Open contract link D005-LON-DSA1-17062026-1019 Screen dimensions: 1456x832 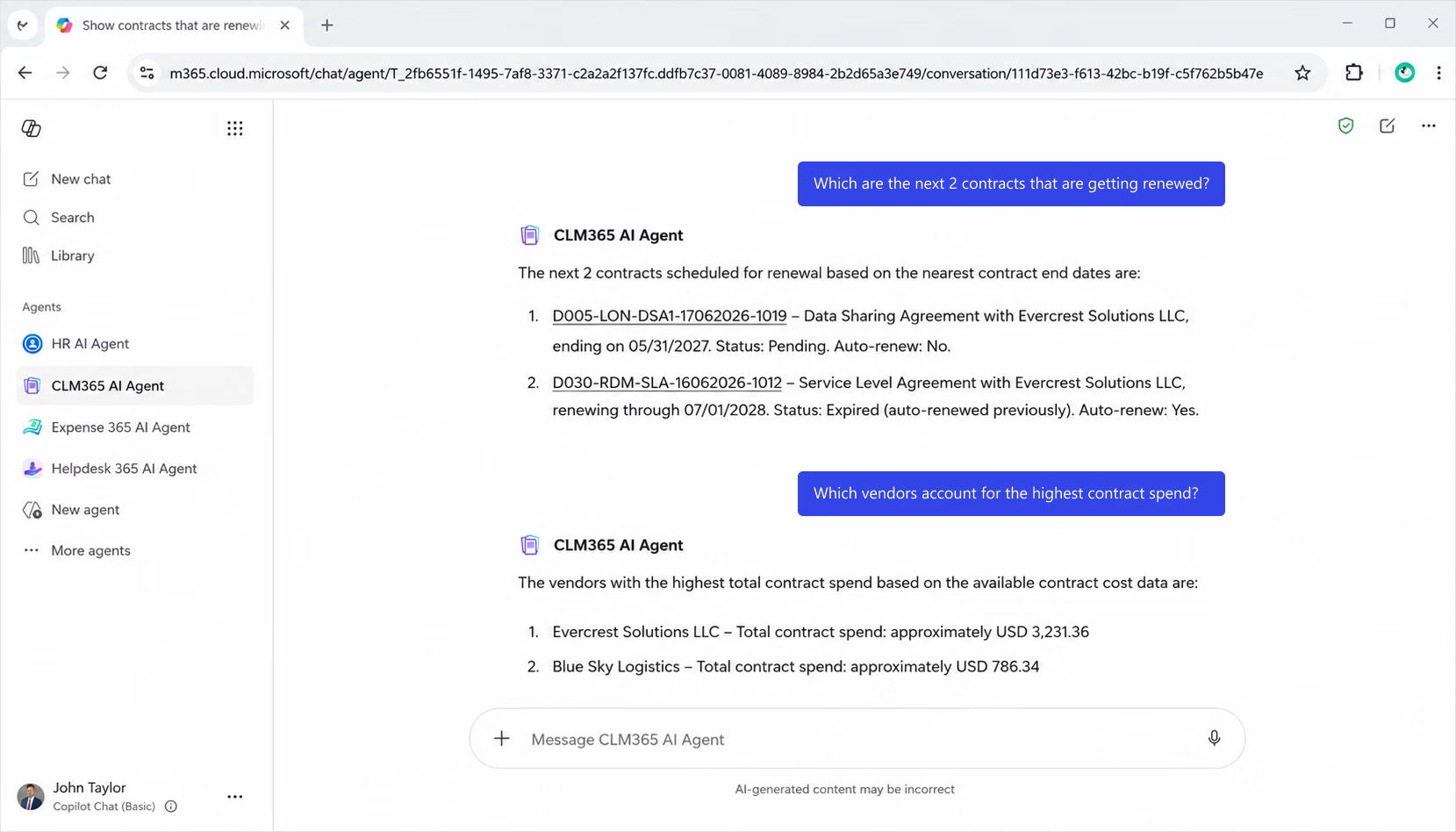[670, 316]
